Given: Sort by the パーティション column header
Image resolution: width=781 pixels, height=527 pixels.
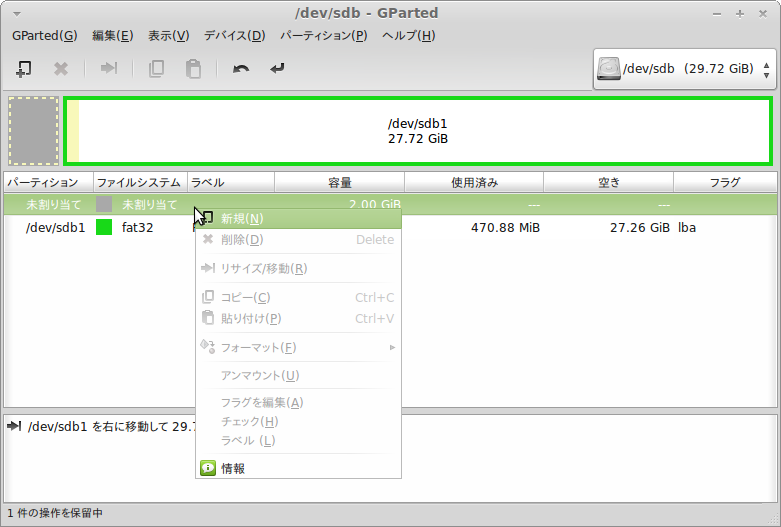Looking at the screenshot, I should 48,183.
